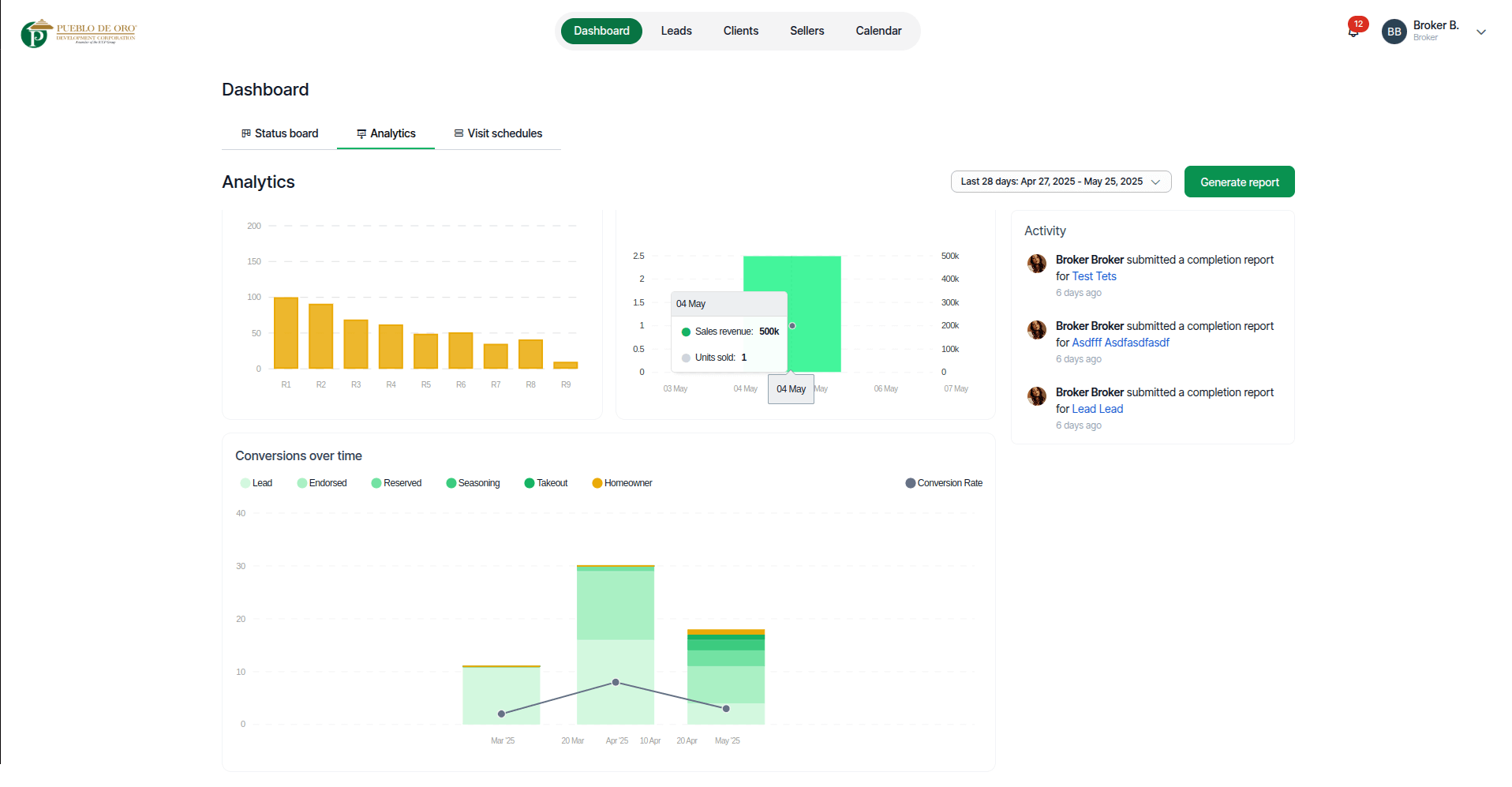This screenshot has width=1512, height=787.
Task: Click the Visit schedules list icon
Action: pos(458,133)
